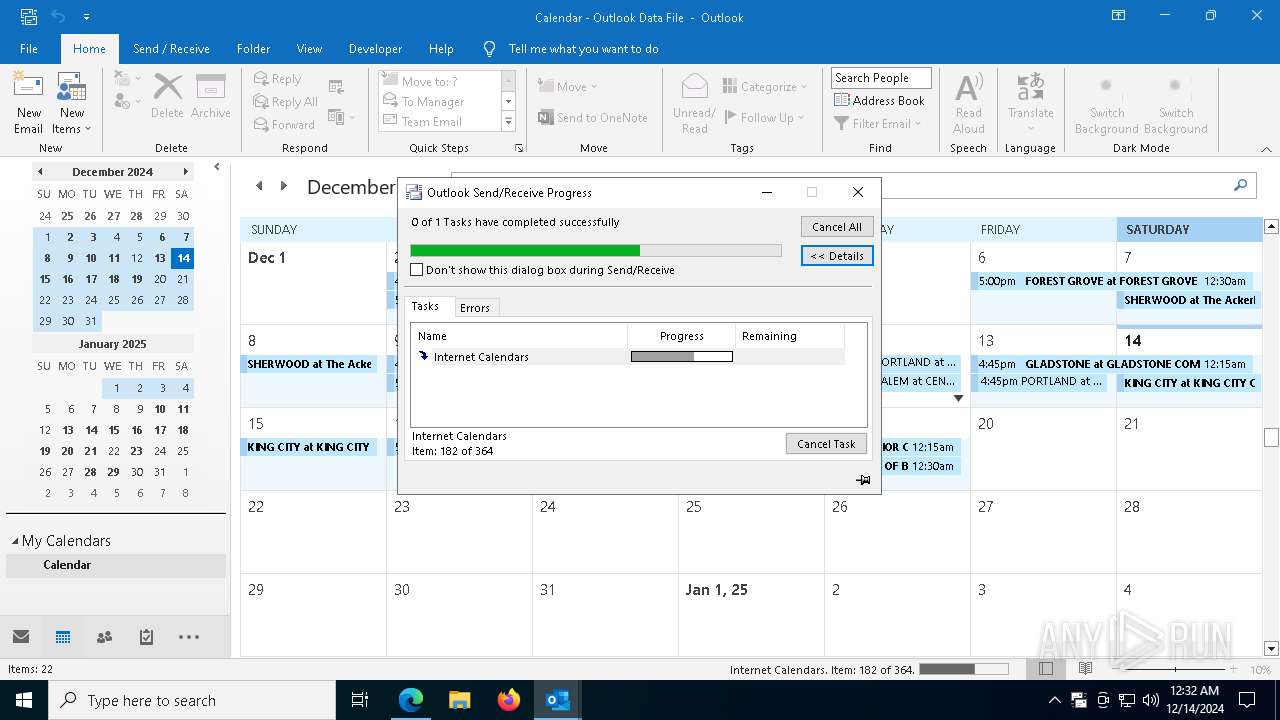Open the Follow Up dropdown
Image resolution: width=1280 pixels, height=720 pixels.
tap(765, 117)
